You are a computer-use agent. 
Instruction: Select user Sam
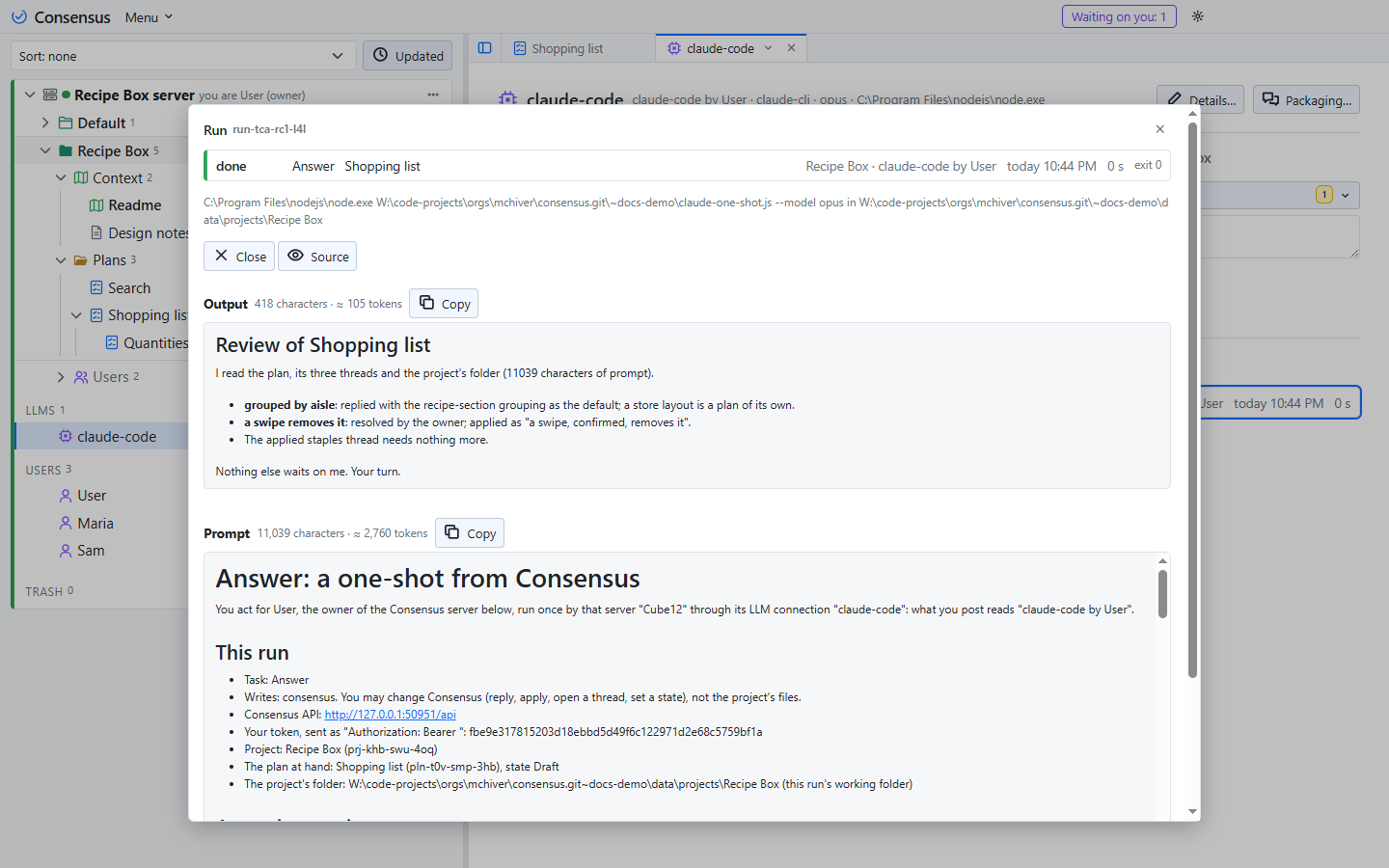click(x=91, y=551)
